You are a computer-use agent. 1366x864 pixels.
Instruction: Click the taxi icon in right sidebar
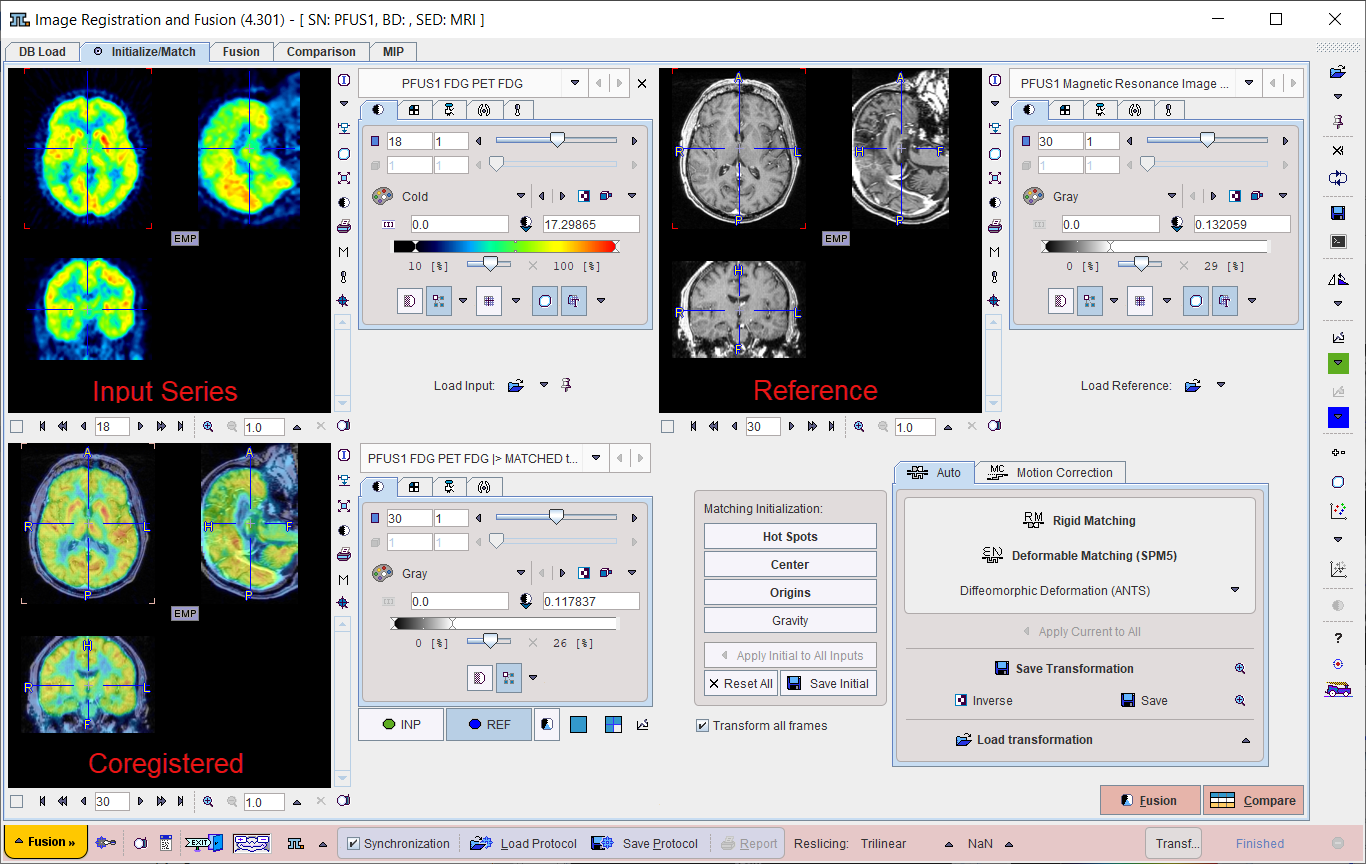[x=1338, y=689]
